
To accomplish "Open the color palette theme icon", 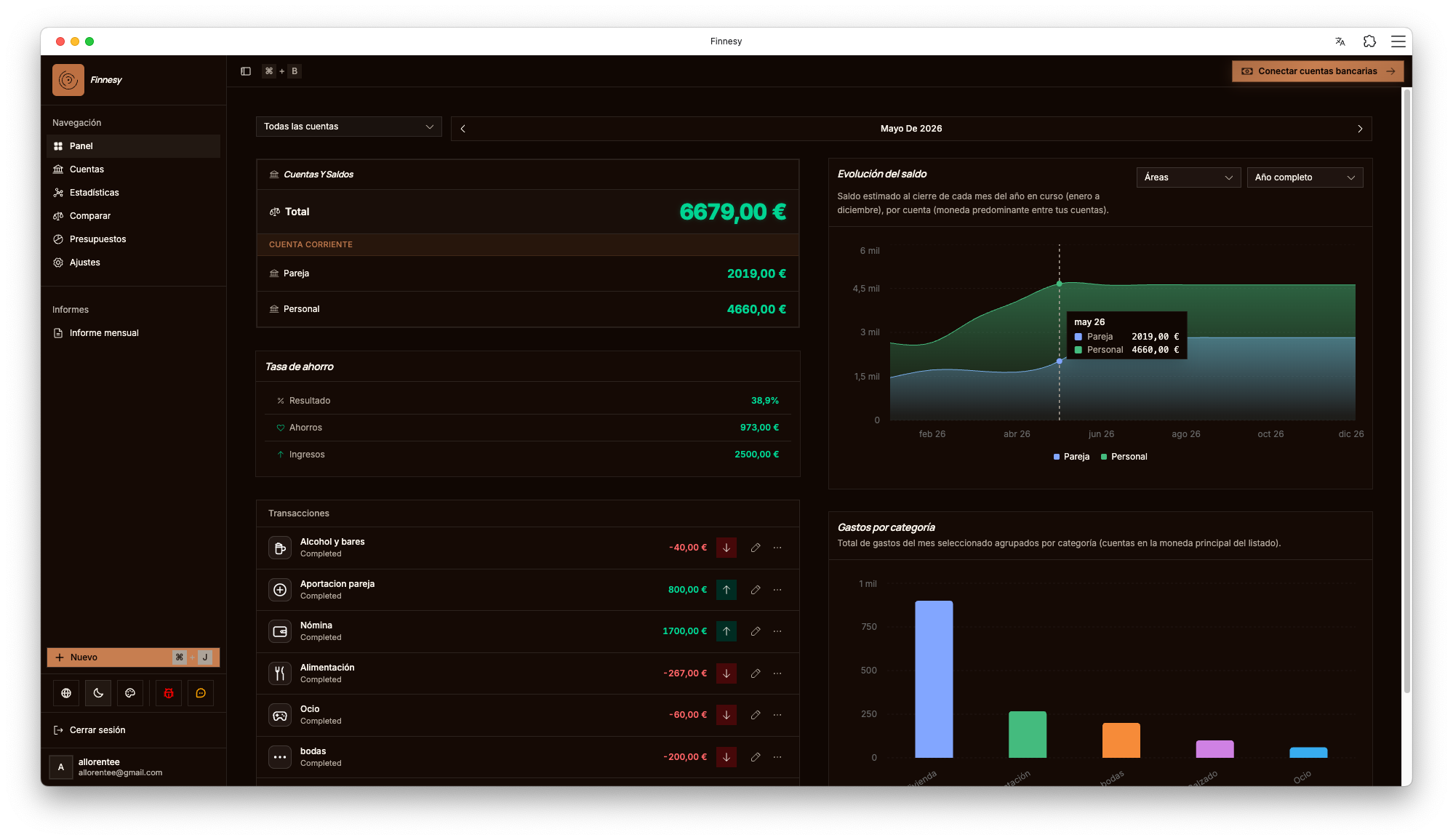I will point(130,693).
